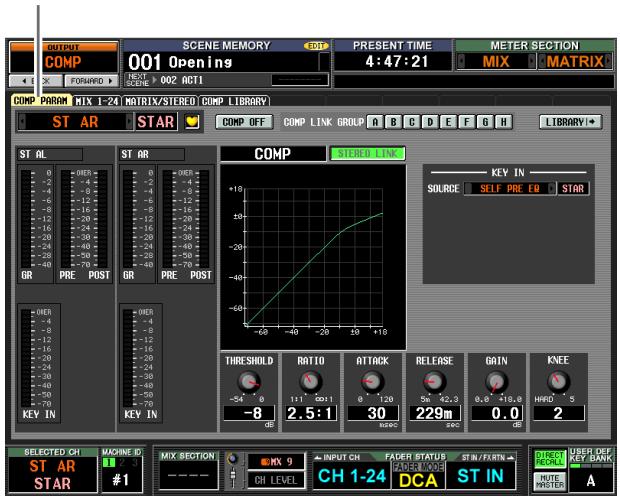Toggle the MUTE MASTER button

549,481
